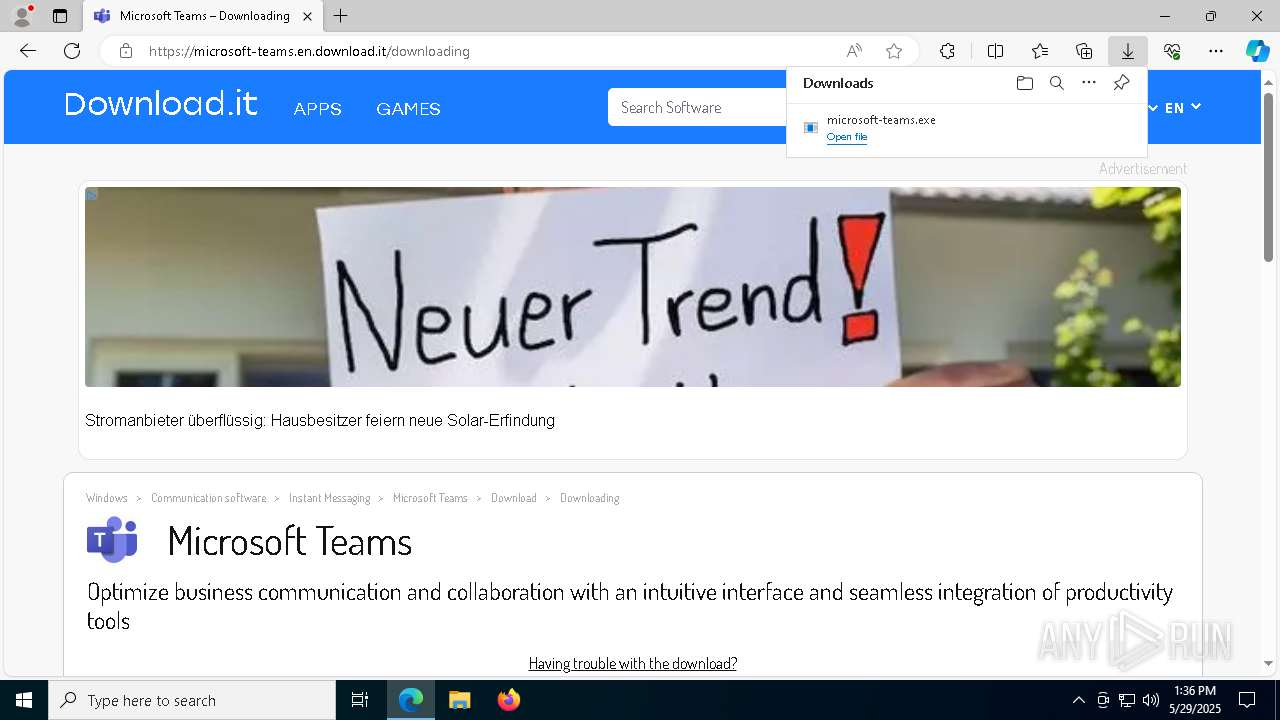Refresh the current page

72,51
